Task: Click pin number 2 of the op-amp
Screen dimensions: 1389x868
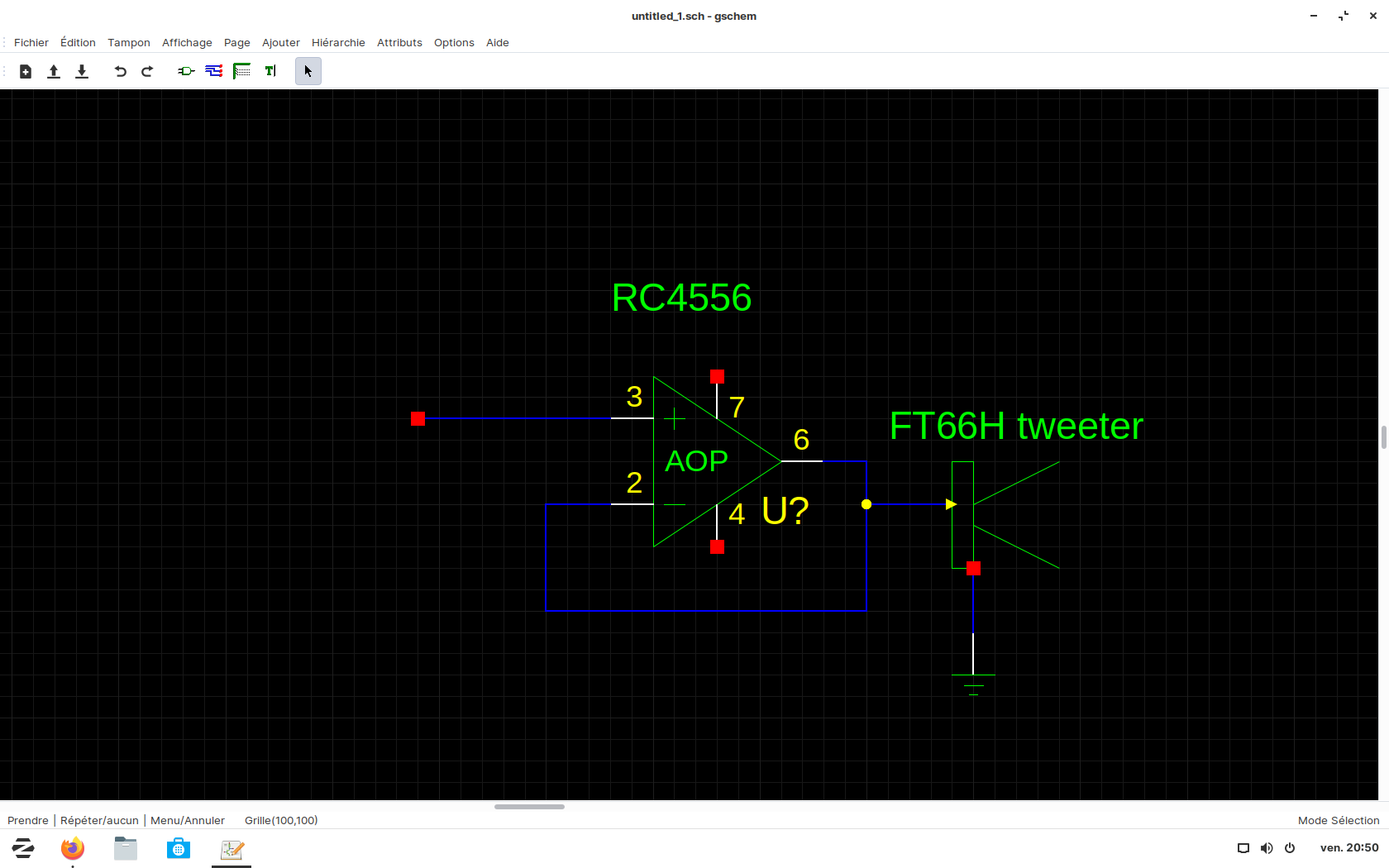Action: [x=634, y=483]
